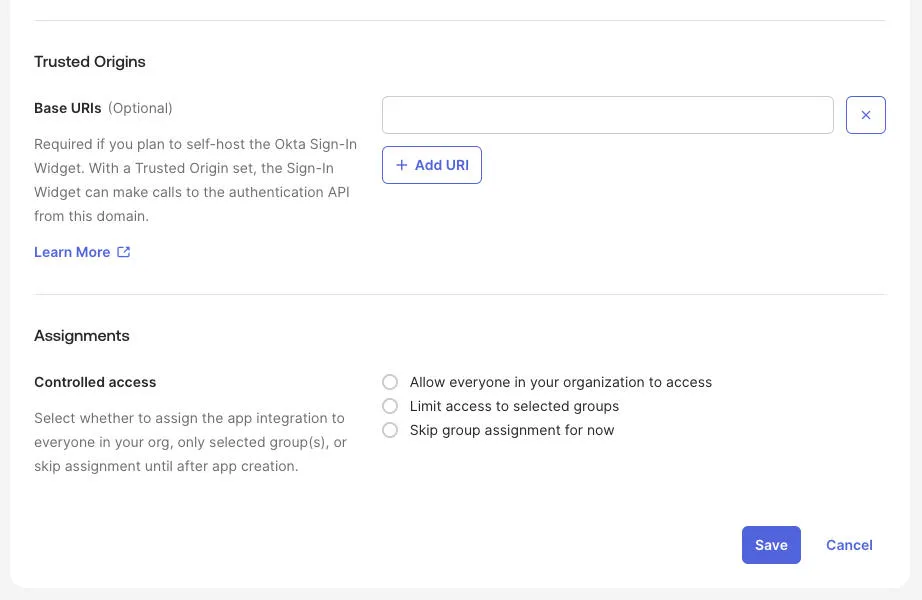Pick the Skip group assignment for now radio
The width and height of the screenshot is (922, 600).
click(390, 431)
